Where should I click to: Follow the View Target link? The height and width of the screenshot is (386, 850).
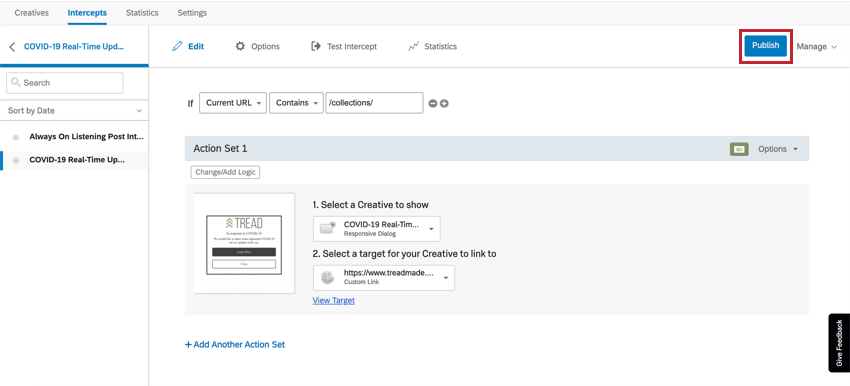coord(333,300)
